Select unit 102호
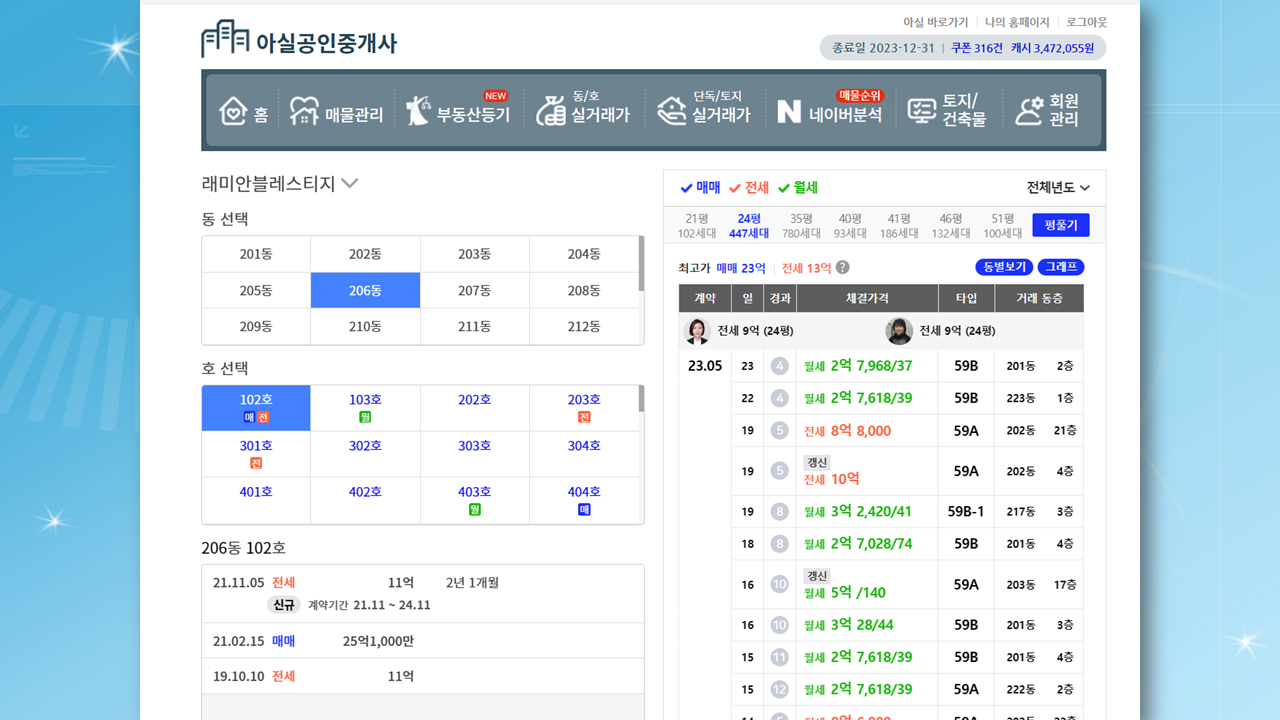Image resolution: width=1280 pixels, height=720 pixels. [x=256, y=408]
